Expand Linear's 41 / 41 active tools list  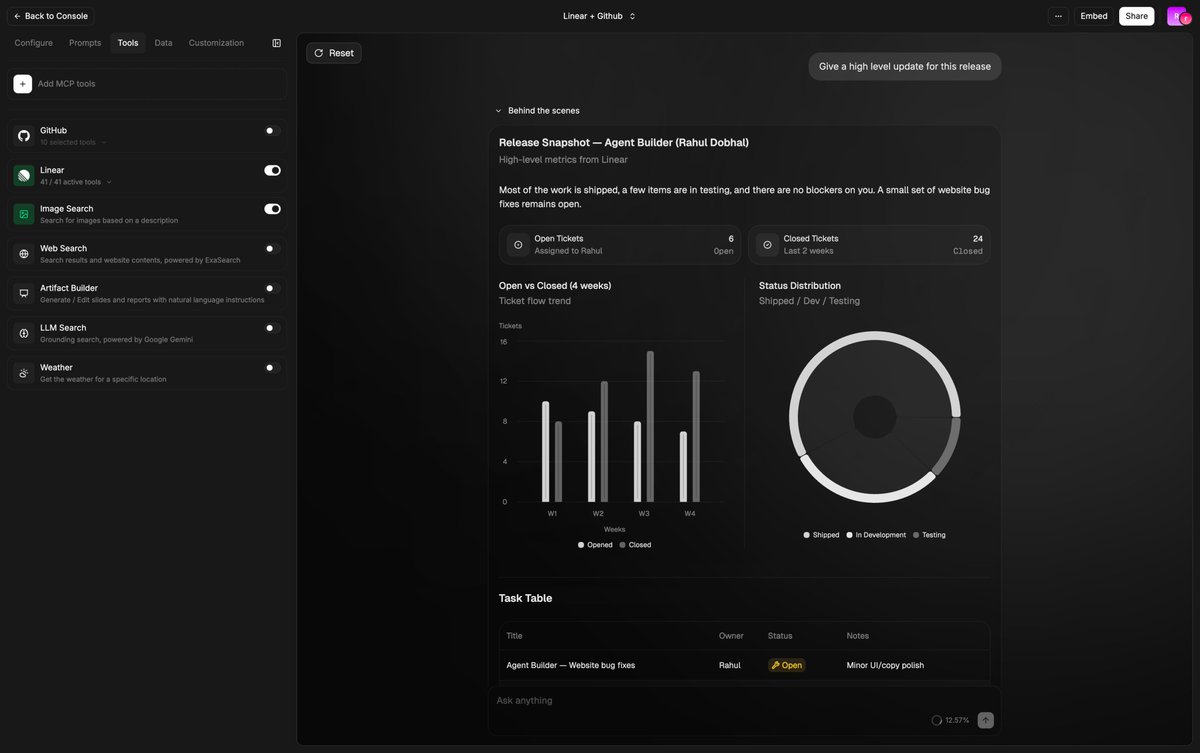coord(76,182)
